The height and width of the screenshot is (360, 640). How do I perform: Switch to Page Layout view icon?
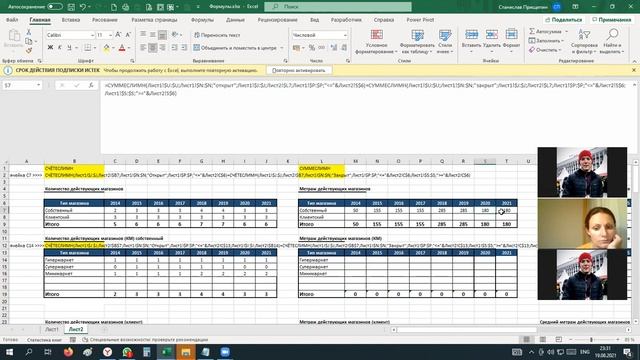click(x=542, y=340)
